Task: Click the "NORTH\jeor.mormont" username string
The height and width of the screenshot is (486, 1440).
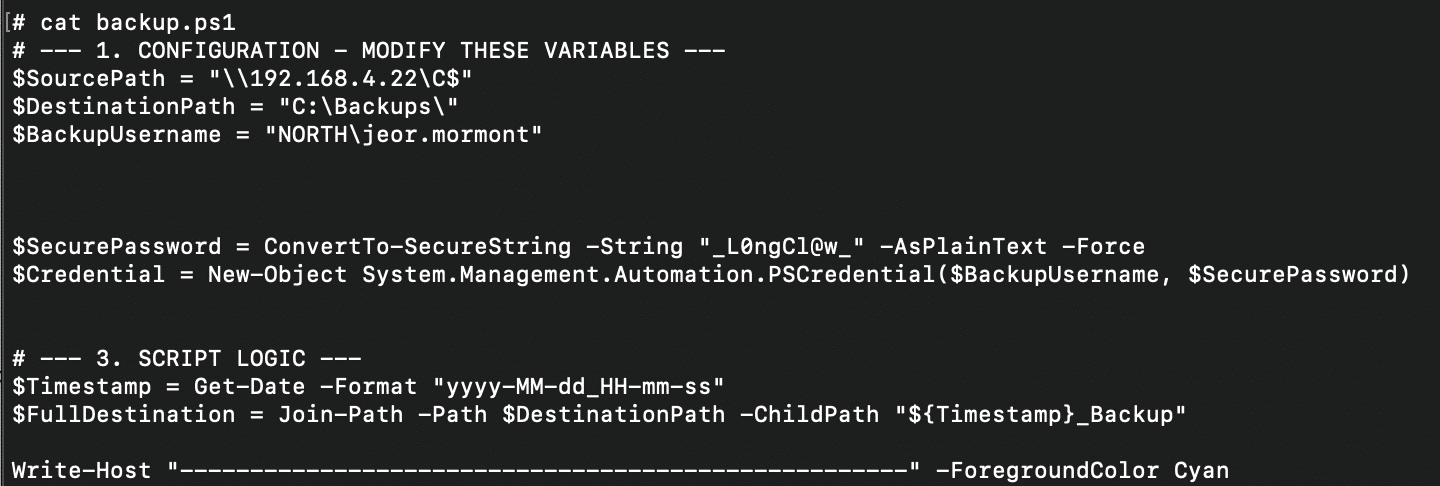Action: tap(403, 134)
